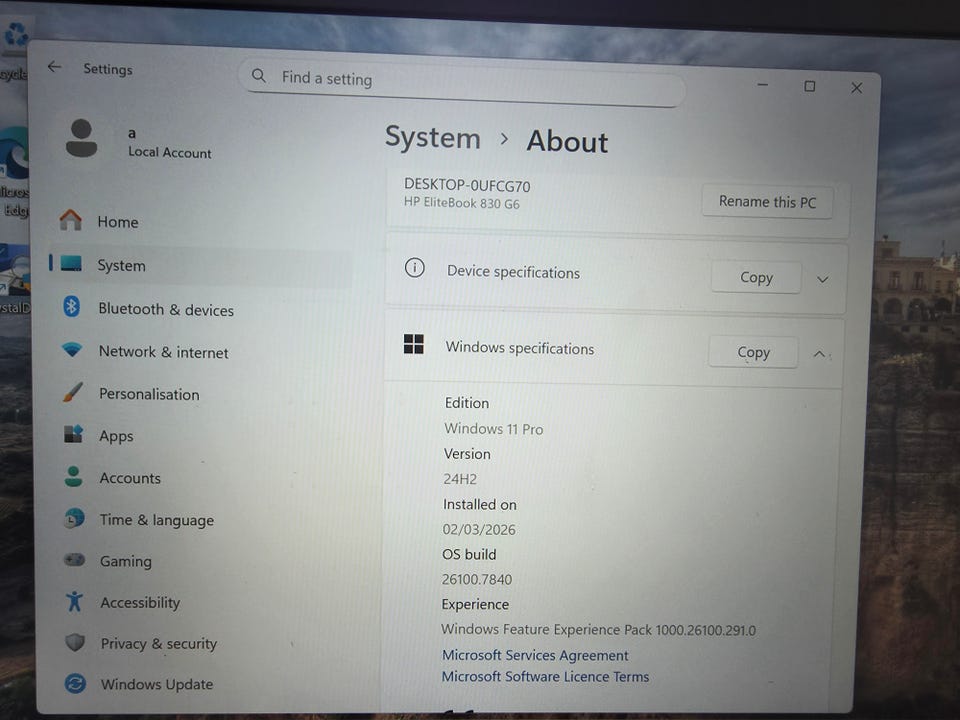
Task: Click Rename this PC button
Action: point(767,201)
